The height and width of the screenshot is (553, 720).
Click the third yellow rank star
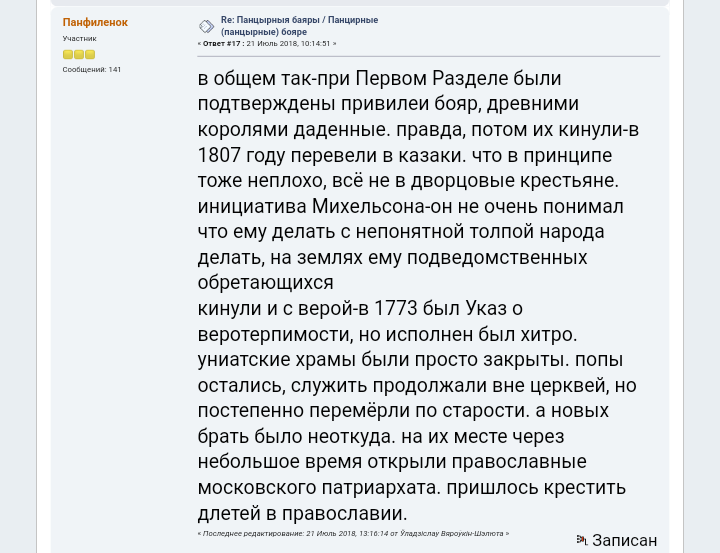point(90,55)
